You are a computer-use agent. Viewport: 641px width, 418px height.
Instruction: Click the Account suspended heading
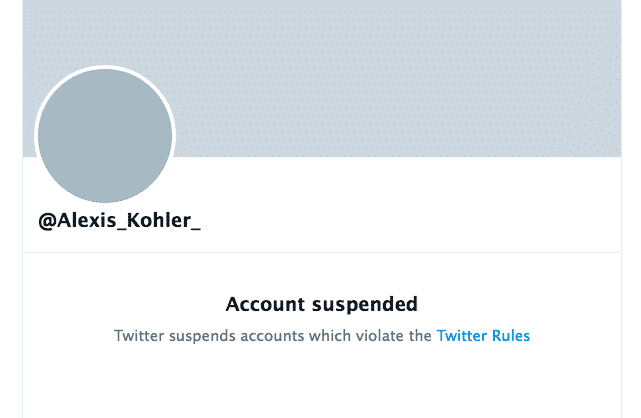pos(321,304)
